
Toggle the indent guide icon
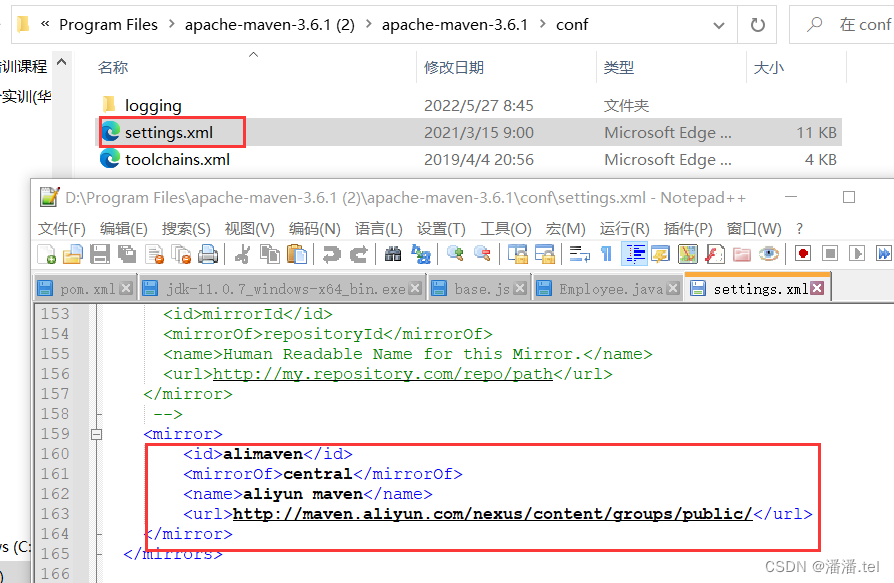[635, 254]
